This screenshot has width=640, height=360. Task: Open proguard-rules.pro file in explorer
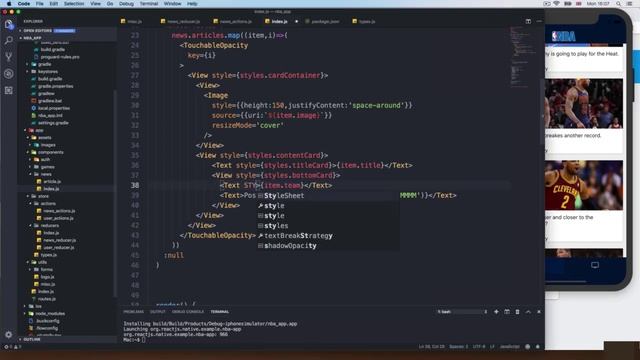60,57
